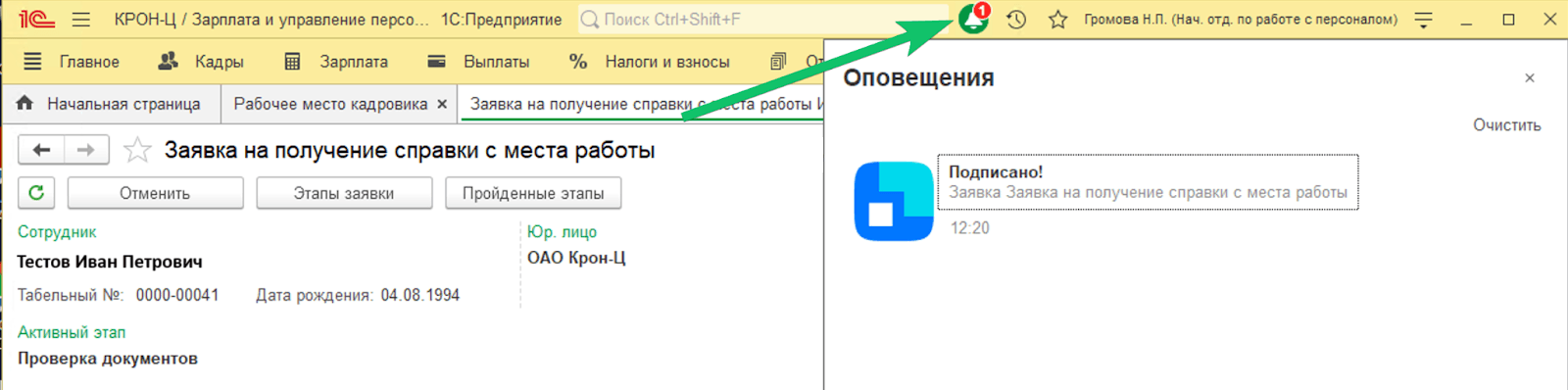Click the people icon beside Кадры
Viewport: 1568px width, 390px height.
pyautogui.click(x=168, y=62)
